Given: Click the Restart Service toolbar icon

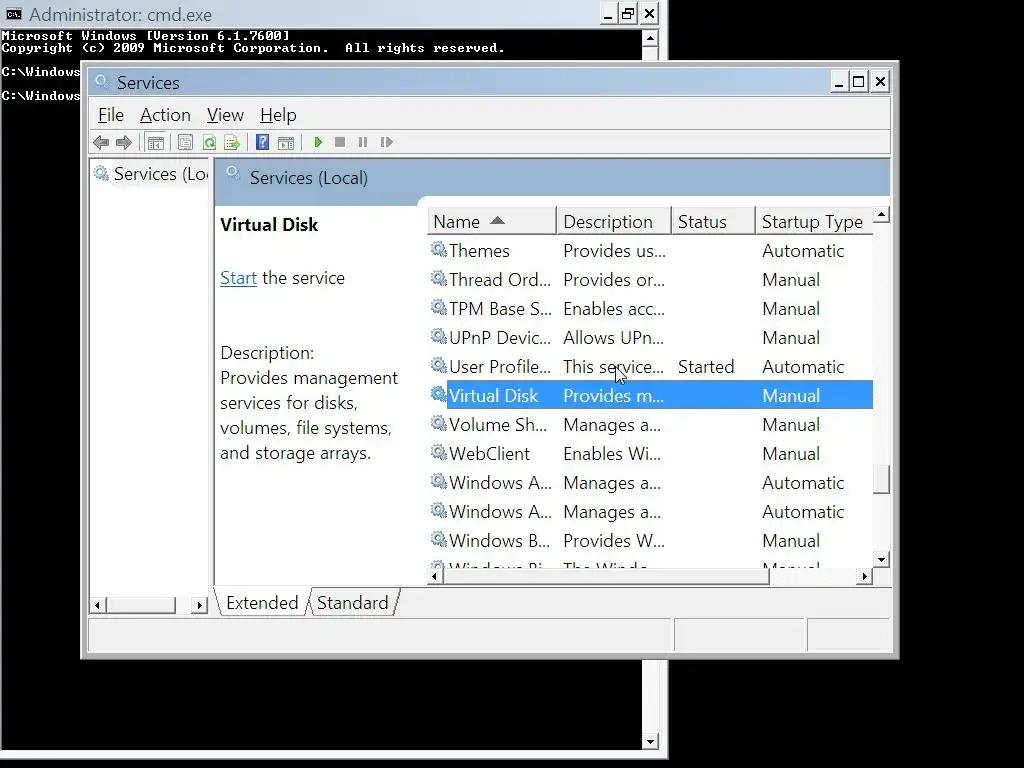Looking at the screenshot, I should coord(387,142).
